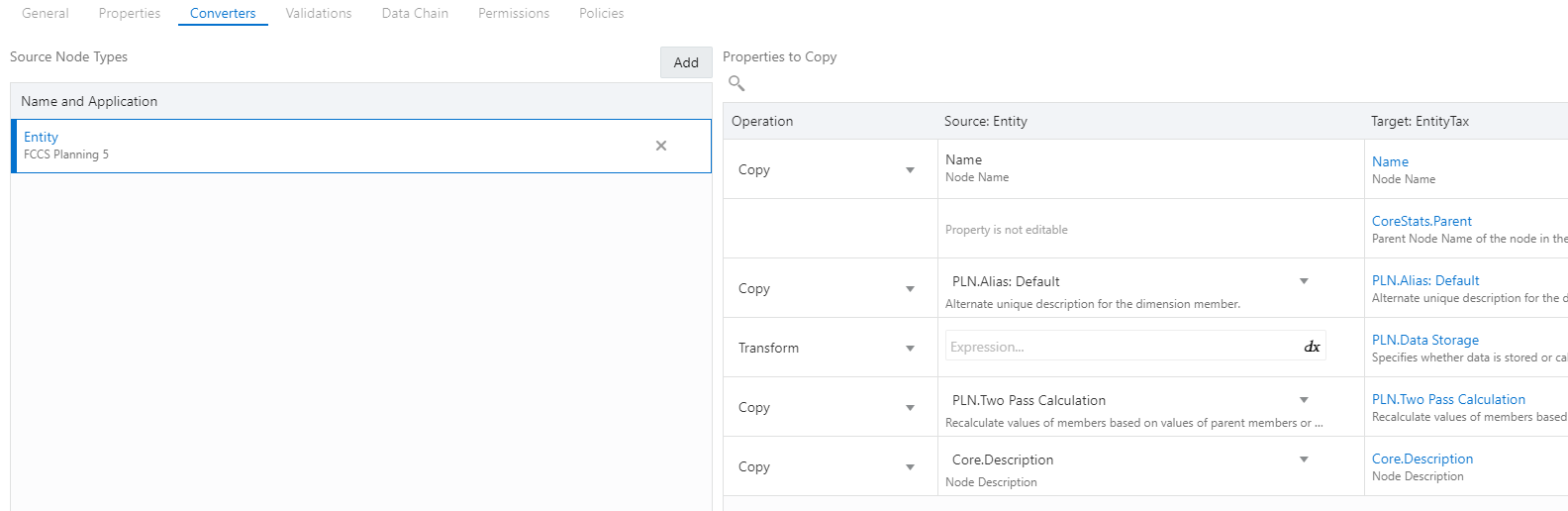Screen dimensions: 1568x511
Task: Switch to the General tab
Action: 46,13
